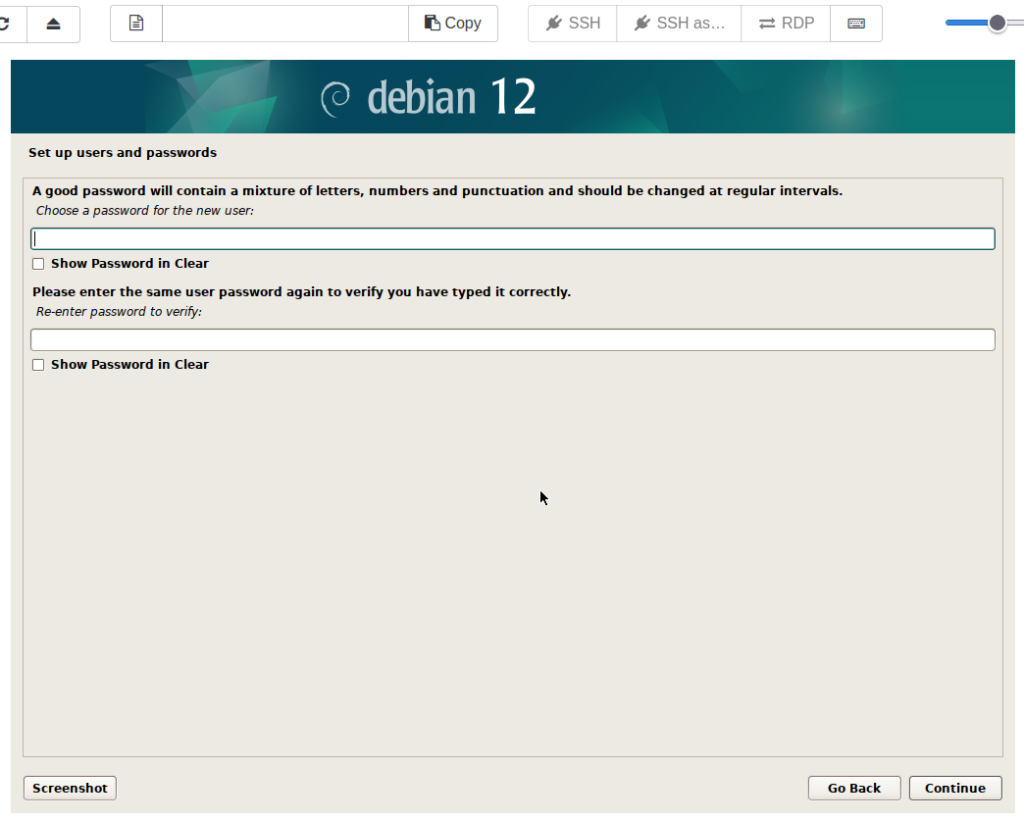Focus the re-enter password verification field
The height and width of the screenshot is (823, 1024).
[x=512, y=340]
